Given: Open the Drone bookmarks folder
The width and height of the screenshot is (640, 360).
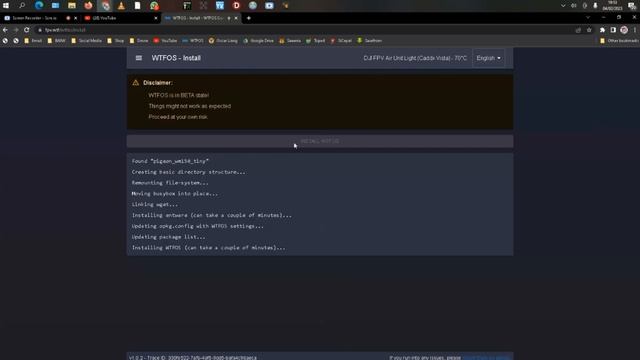Looking at the screenshot, I should coord(139,41).
